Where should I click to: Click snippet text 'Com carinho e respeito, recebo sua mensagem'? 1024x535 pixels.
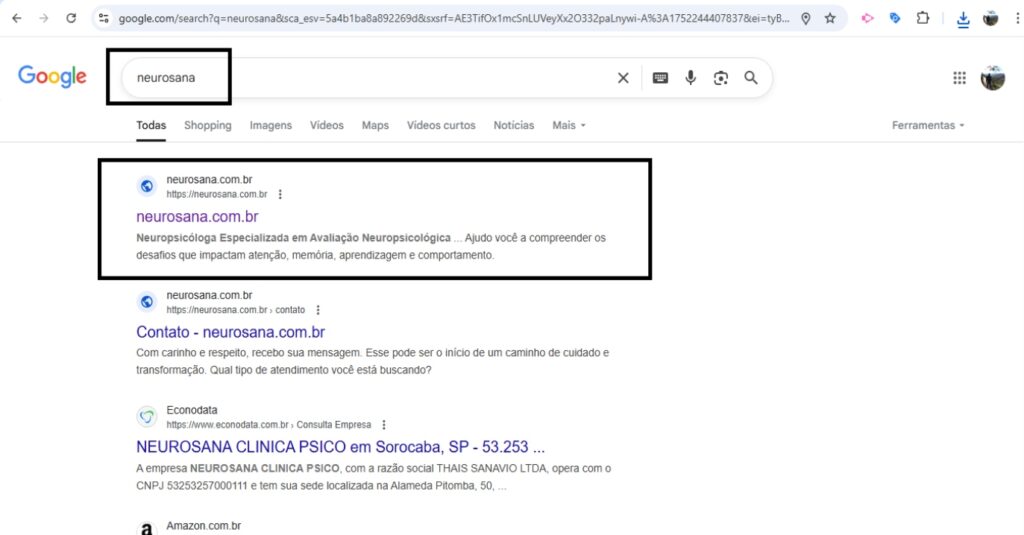pos(248,353)
